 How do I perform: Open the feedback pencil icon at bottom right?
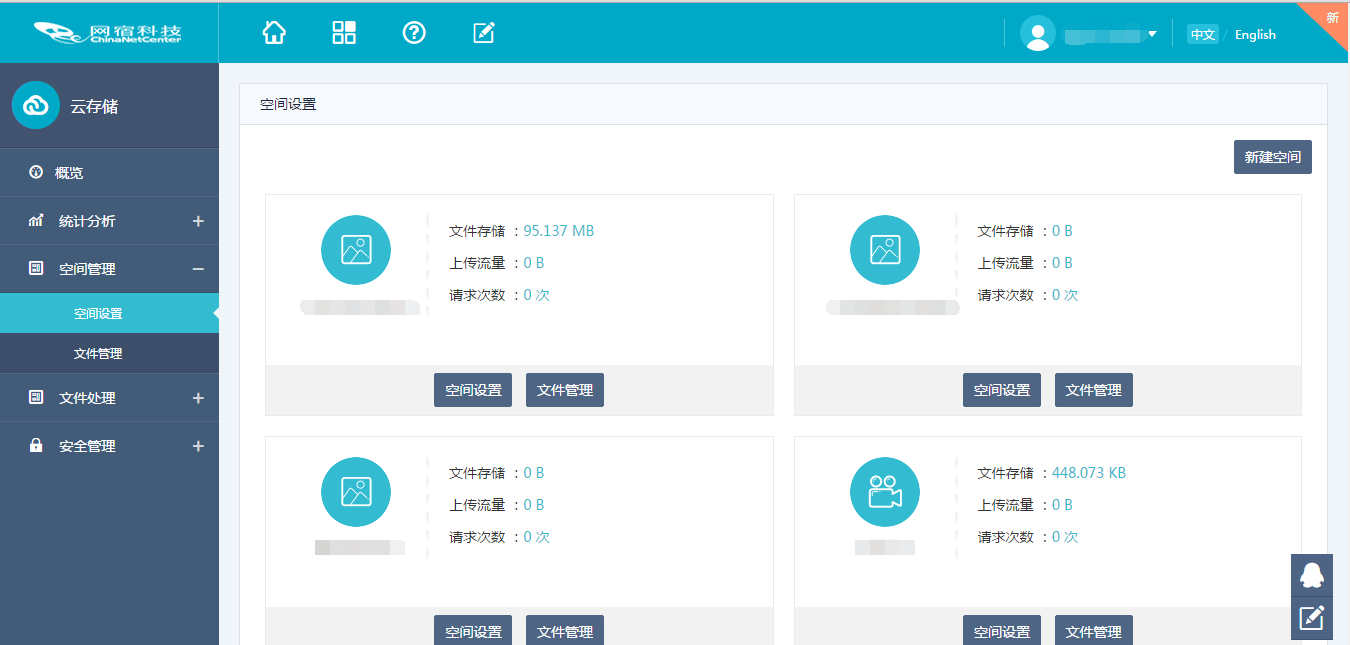pyautogui.click(x=1312, y=617)
